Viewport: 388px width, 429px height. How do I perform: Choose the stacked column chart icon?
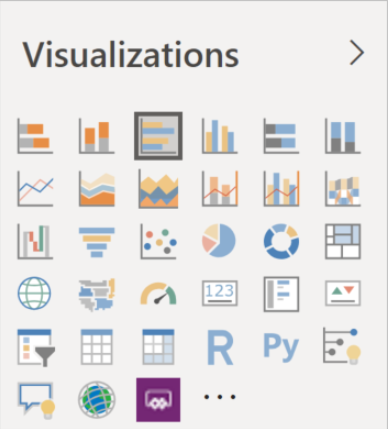coord(97,136)
